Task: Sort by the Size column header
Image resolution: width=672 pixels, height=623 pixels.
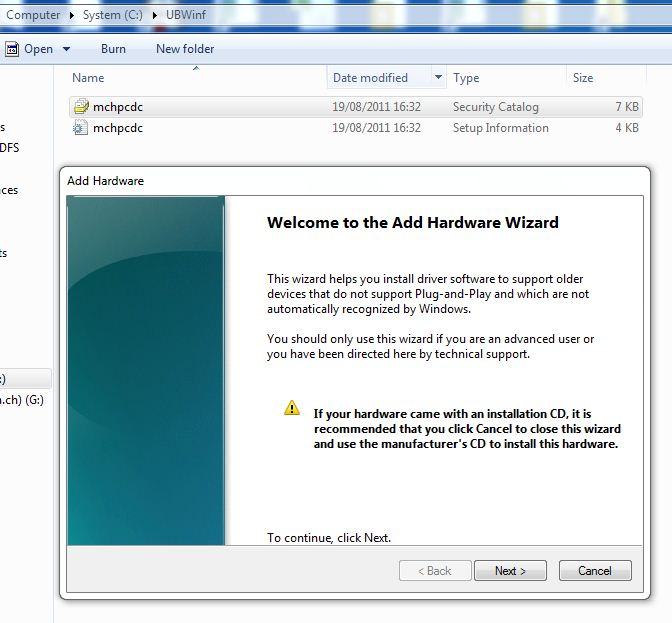Action: (583, 78)
